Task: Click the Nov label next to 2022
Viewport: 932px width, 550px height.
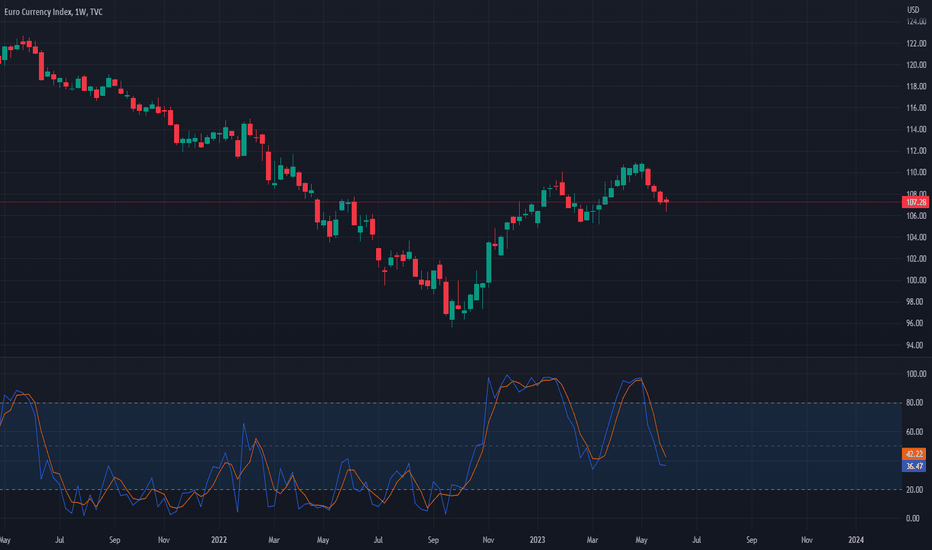Action: click(x=163, y=540)
